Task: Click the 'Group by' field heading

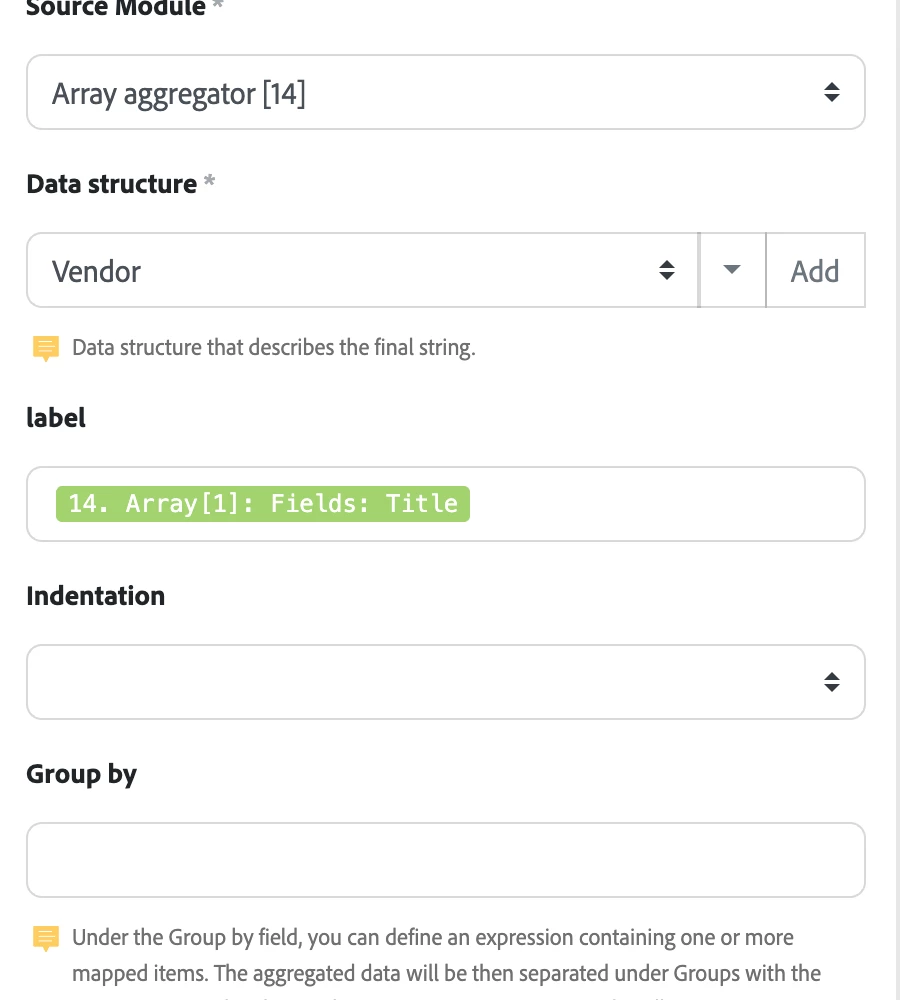Action: [81, 774]
